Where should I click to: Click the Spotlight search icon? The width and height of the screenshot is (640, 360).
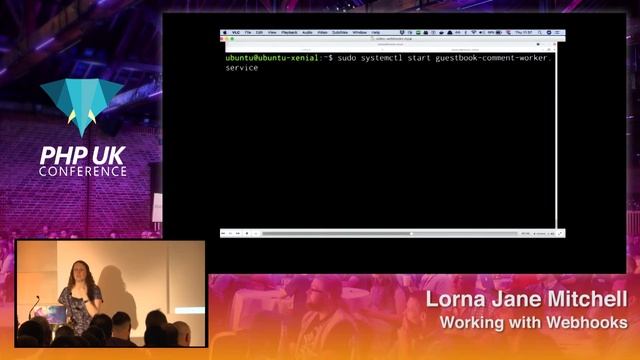(x=540, y=32)
